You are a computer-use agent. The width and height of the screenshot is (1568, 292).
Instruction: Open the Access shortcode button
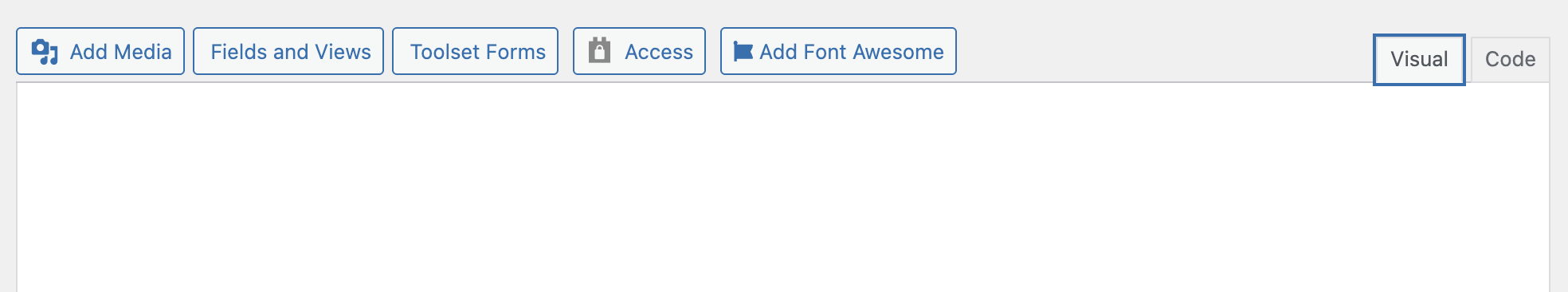click(x=639, y=51)
